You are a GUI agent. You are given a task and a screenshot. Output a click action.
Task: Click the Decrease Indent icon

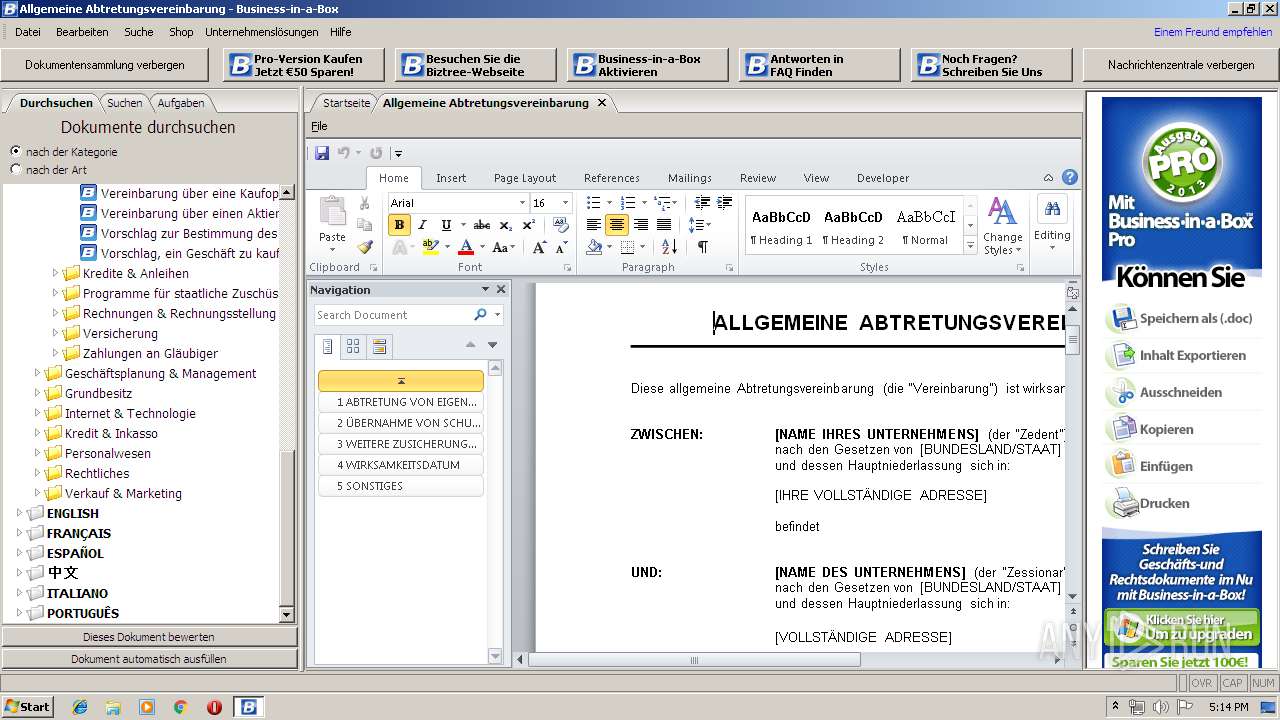[x=702, y=203]
